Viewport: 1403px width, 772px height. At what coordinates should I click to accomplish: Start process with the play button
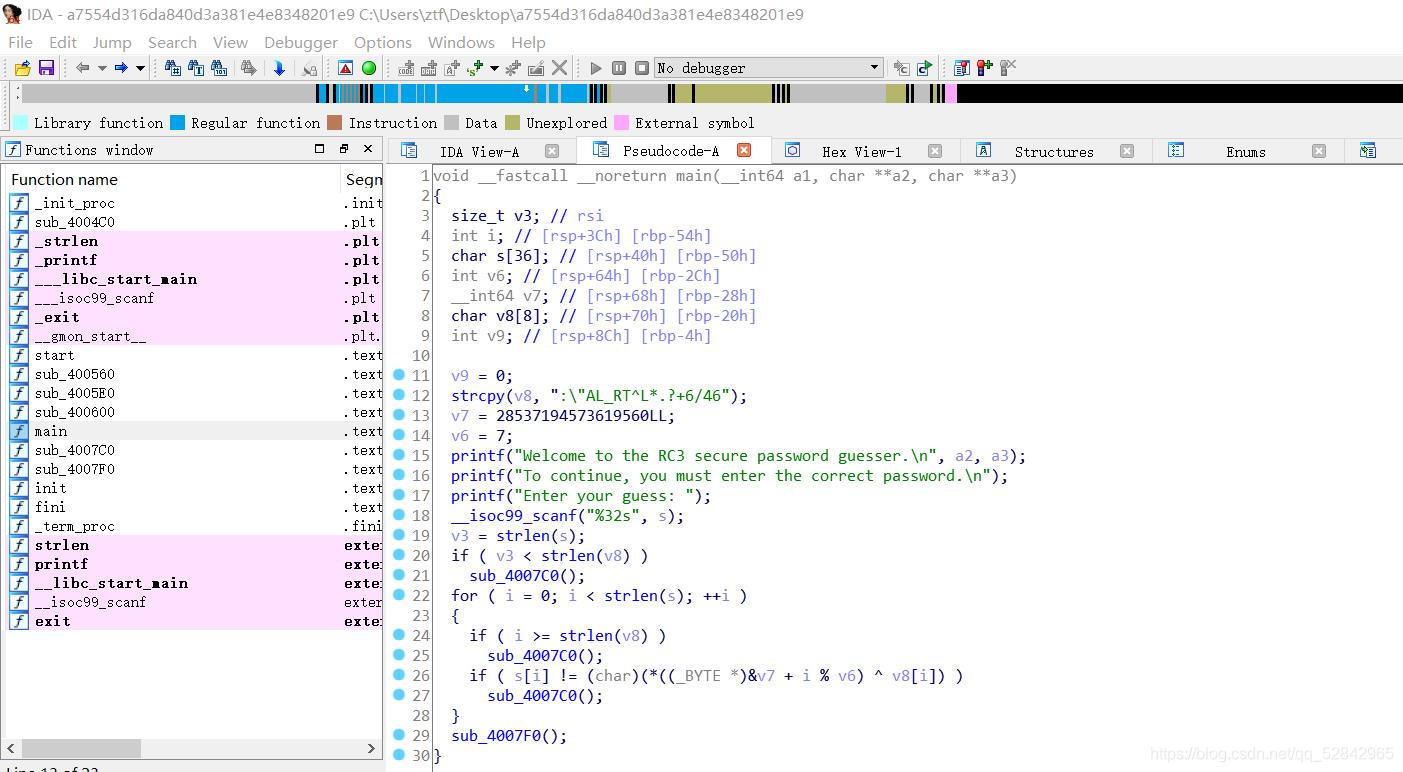click(x=596, y=68)
